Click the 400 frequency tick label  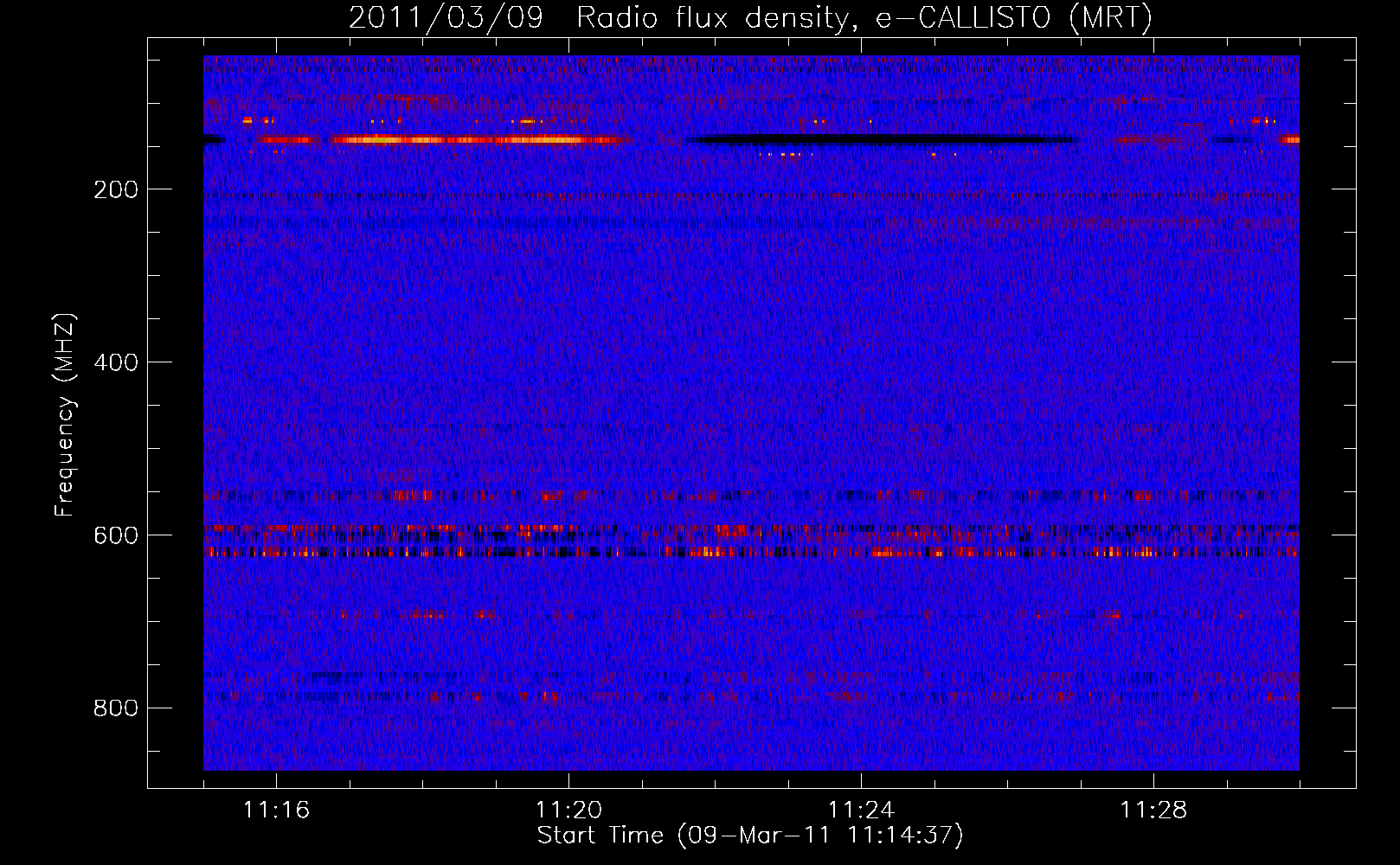116,362
